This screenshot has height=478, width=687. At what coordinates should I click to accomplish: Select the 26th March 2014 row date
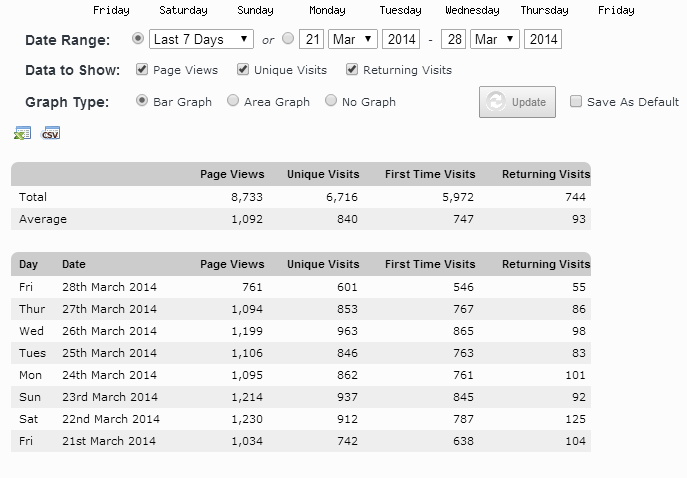[109, 331]
